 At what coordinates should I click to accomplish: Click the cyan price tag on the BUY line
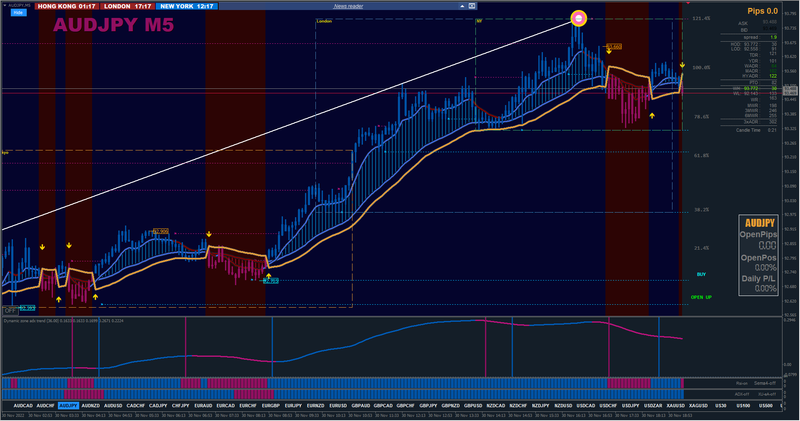tap(272, 281)
